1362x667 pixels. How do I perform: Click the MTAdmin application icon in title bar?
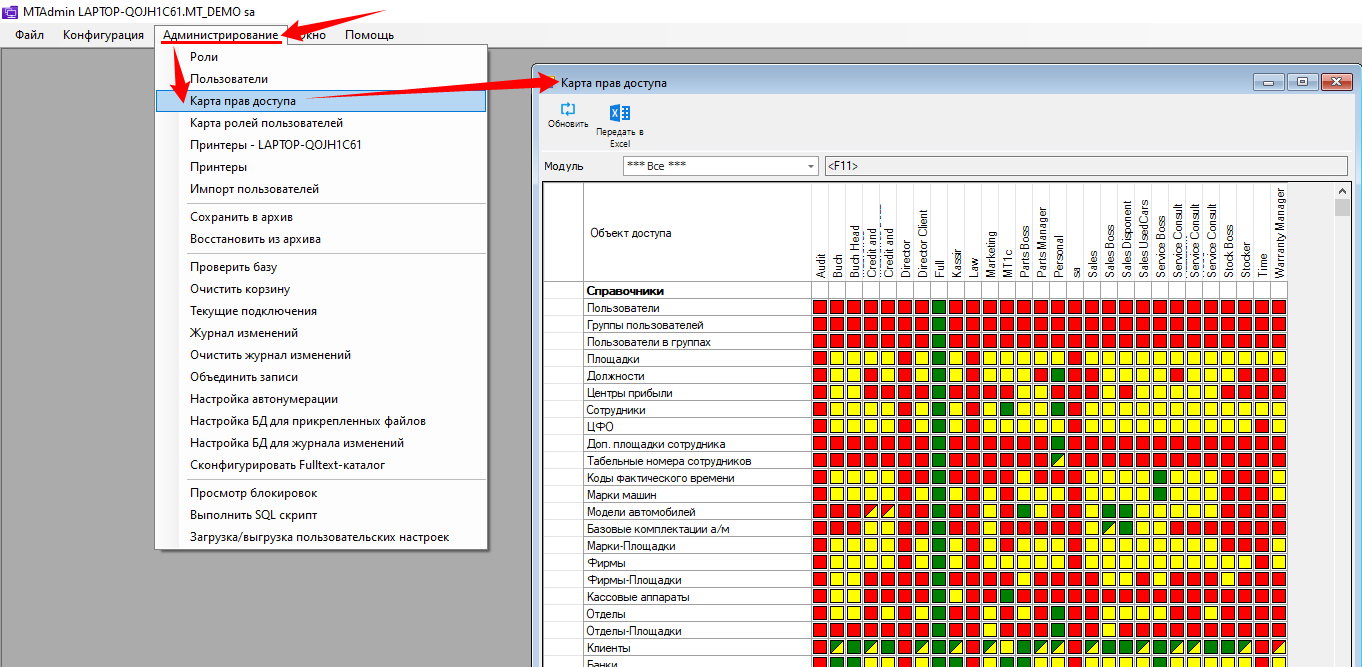(11, 10)
